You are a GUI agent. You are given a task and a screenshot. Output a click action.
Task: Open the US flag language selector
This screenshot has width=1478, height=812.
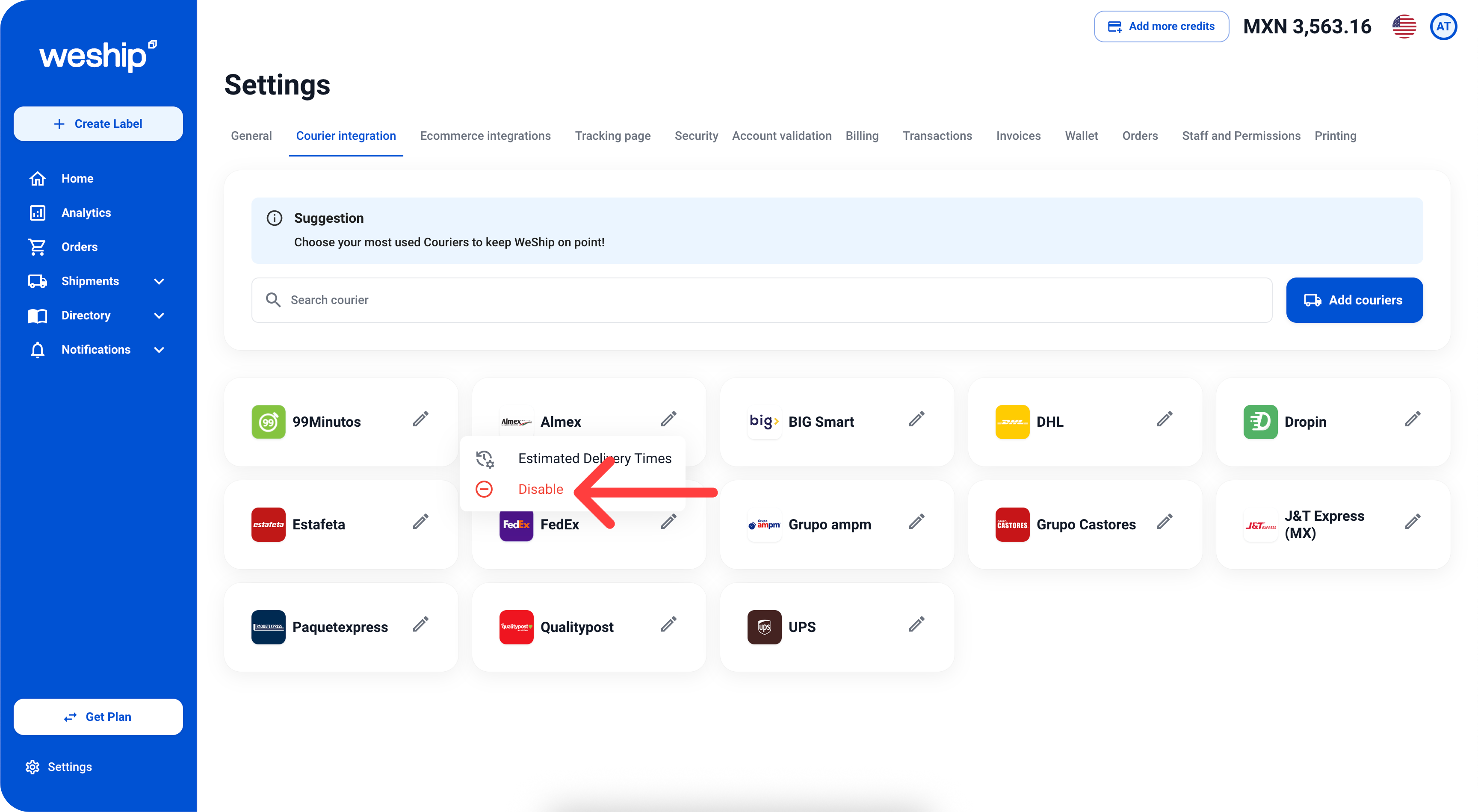(x=1404, y=27)
